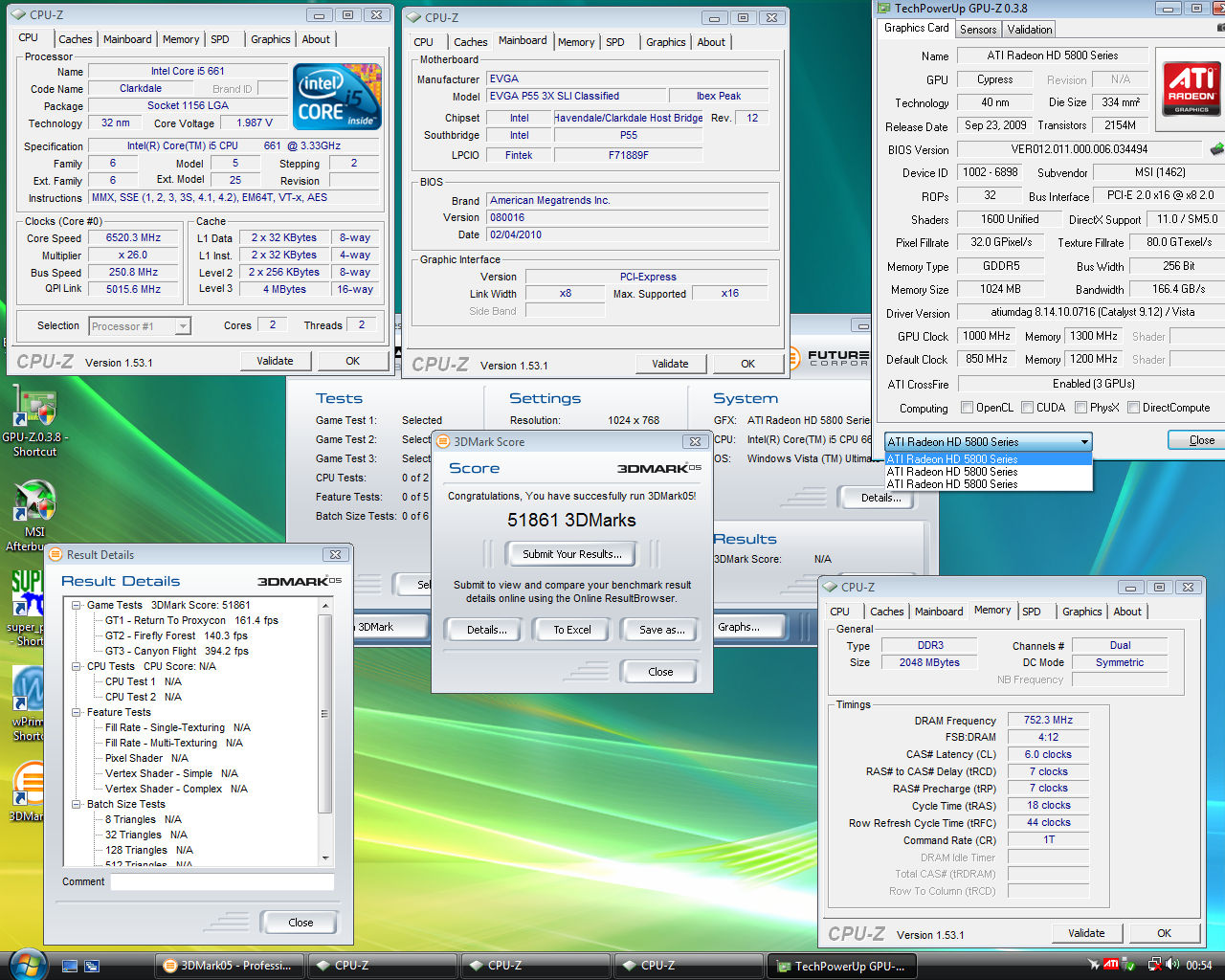
Task: Click the Show Desktop quick launch icon
Action: coord(69,966)
